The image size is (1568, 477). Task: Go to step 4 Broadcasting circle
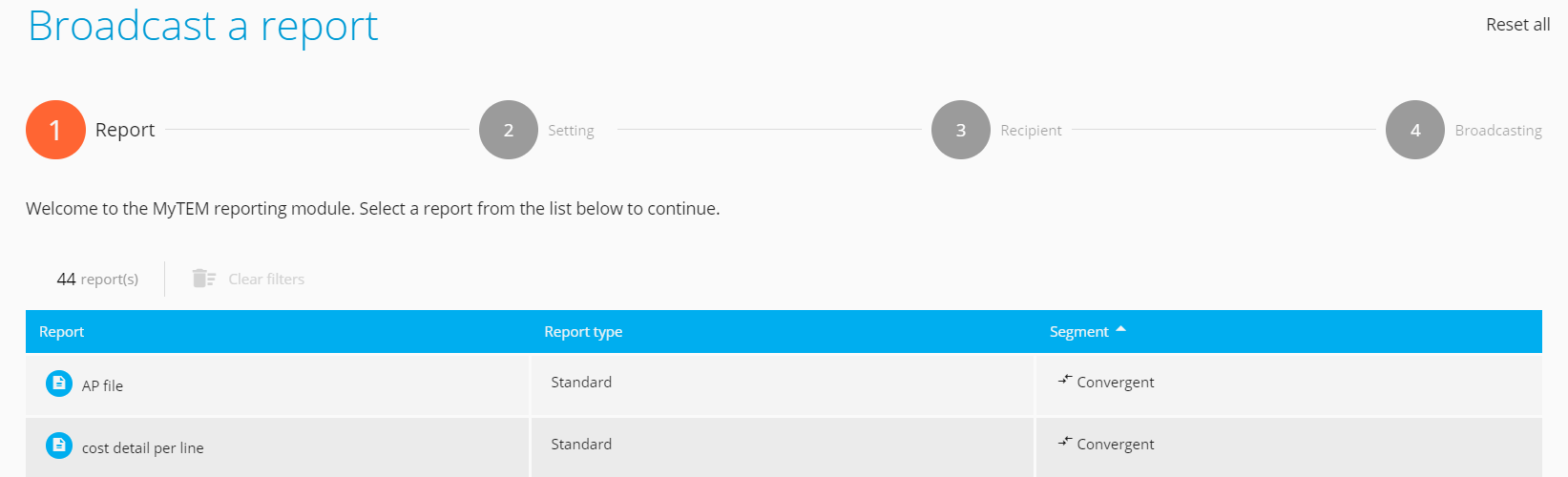click(1415, 130)
